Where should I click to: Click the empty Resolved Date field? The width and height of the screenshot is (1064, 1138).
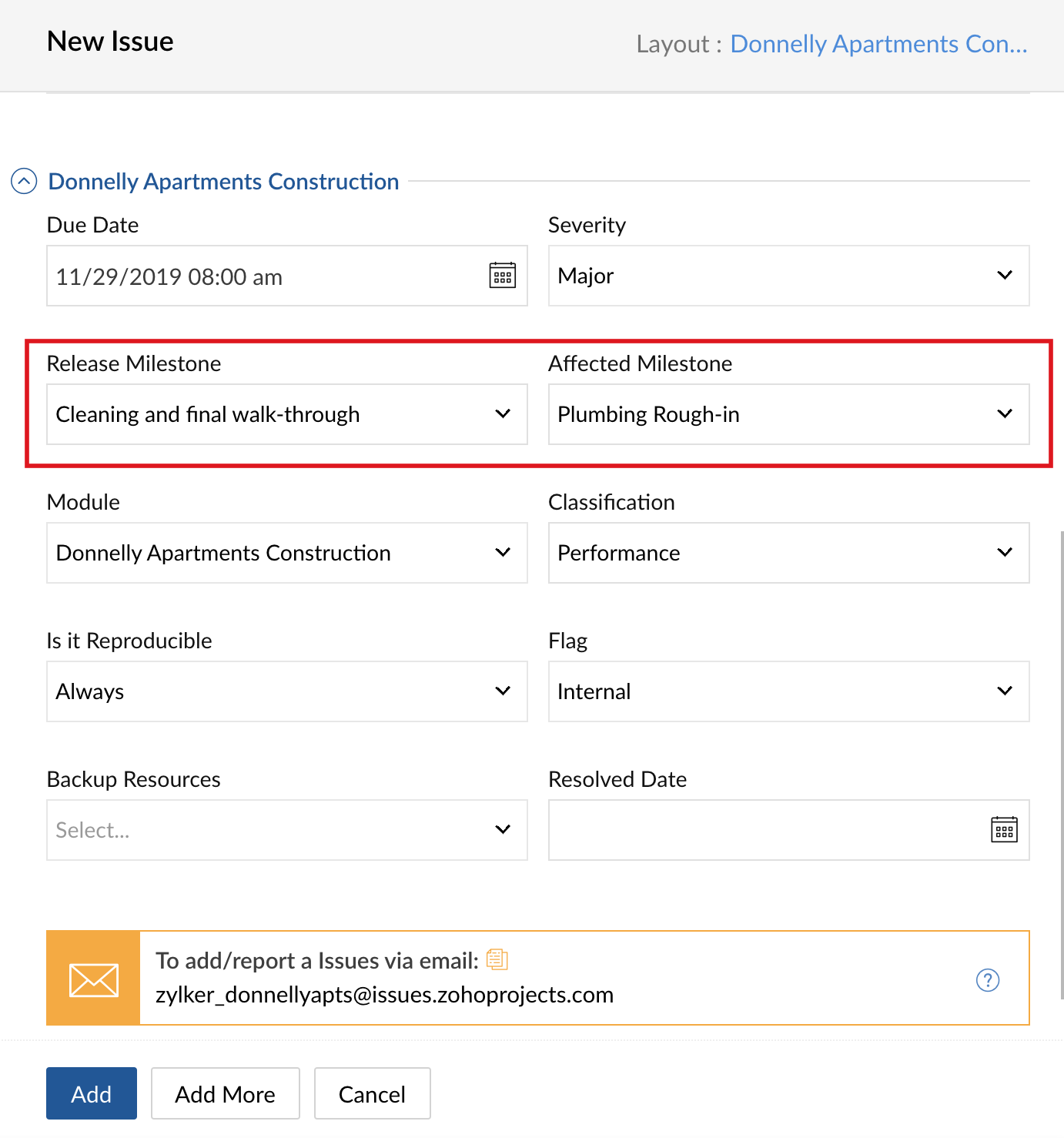click(766, 830)
